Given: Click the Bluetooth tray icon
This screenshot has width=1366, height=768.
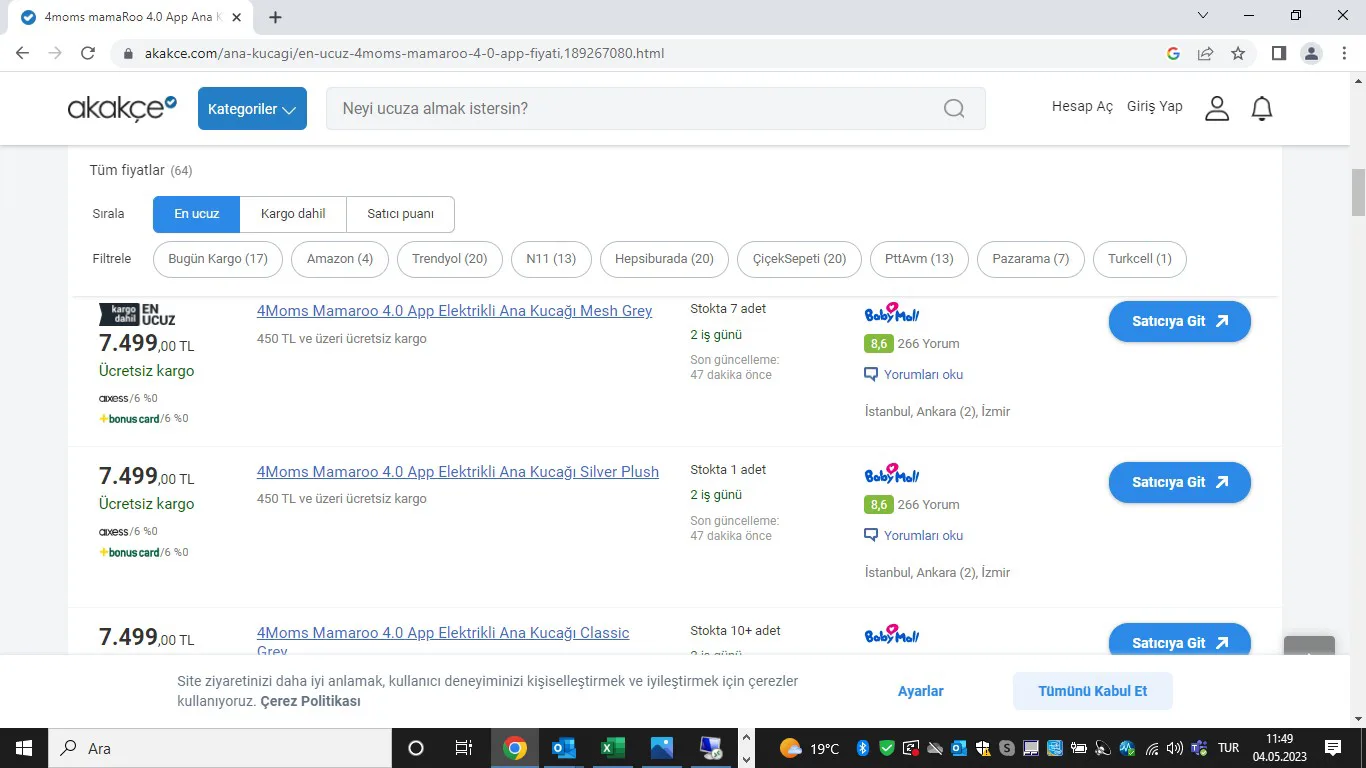Looking at the screenshot, I should [x=863, y=748].
